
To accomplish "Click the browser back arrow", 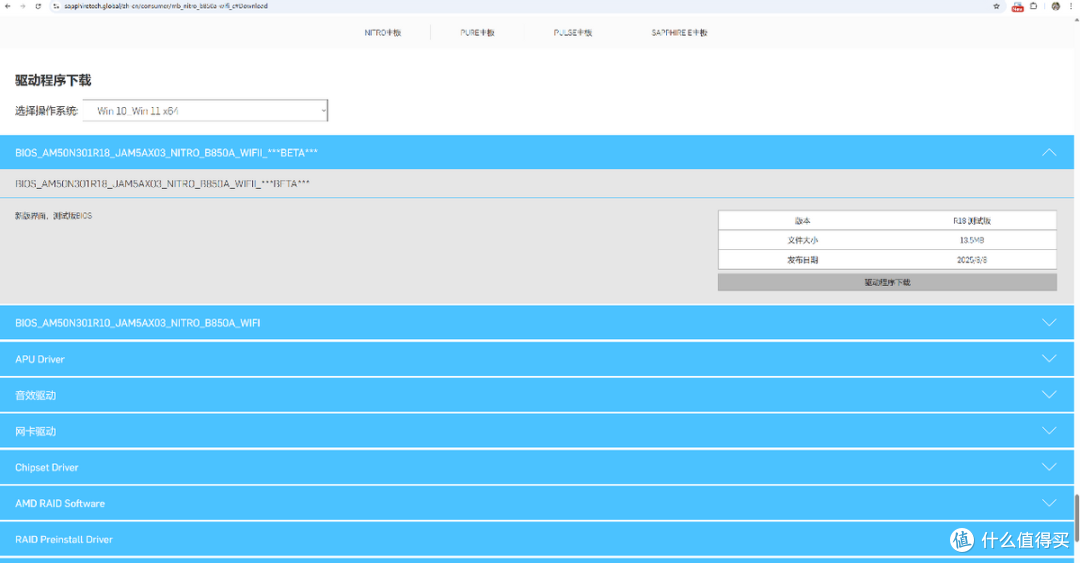I will point(8,6).
